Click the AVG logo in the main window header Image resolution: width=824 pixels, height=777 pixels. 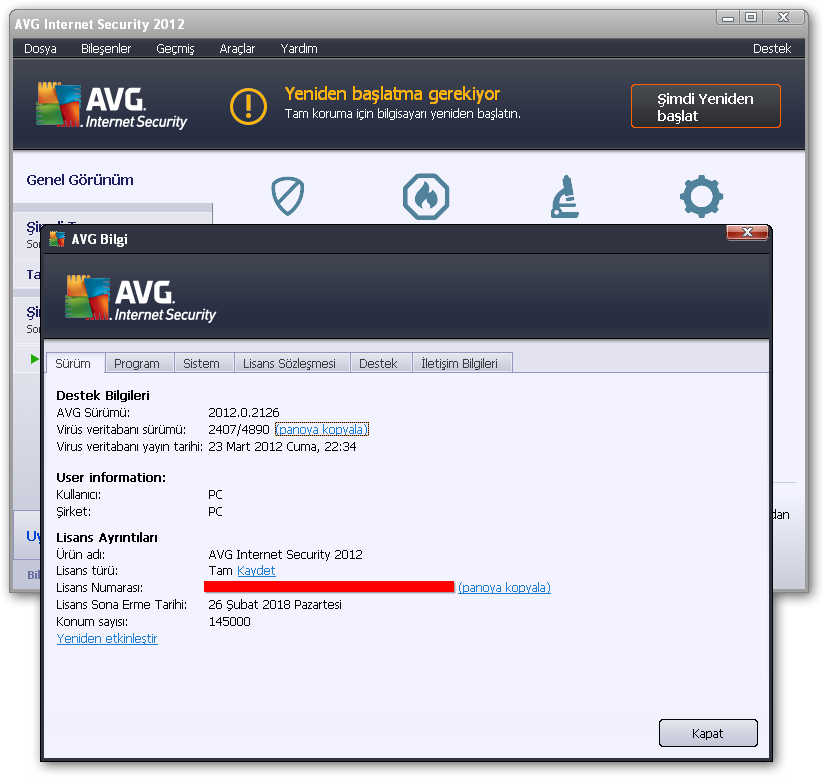coord(111,105)
